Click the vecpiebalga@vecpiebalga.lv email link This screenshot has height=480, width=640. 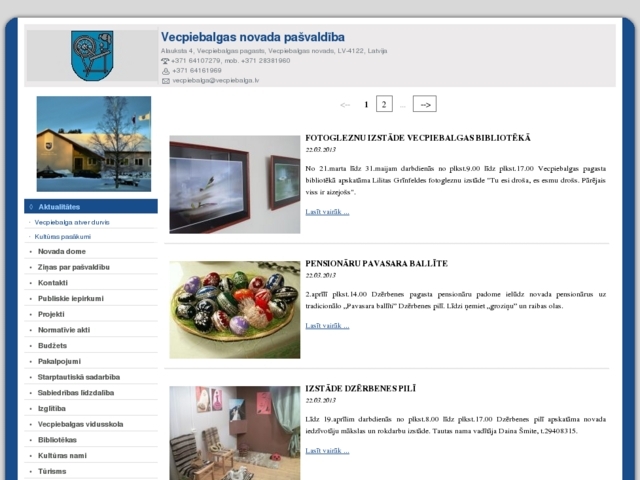click(x=215, y=81)
